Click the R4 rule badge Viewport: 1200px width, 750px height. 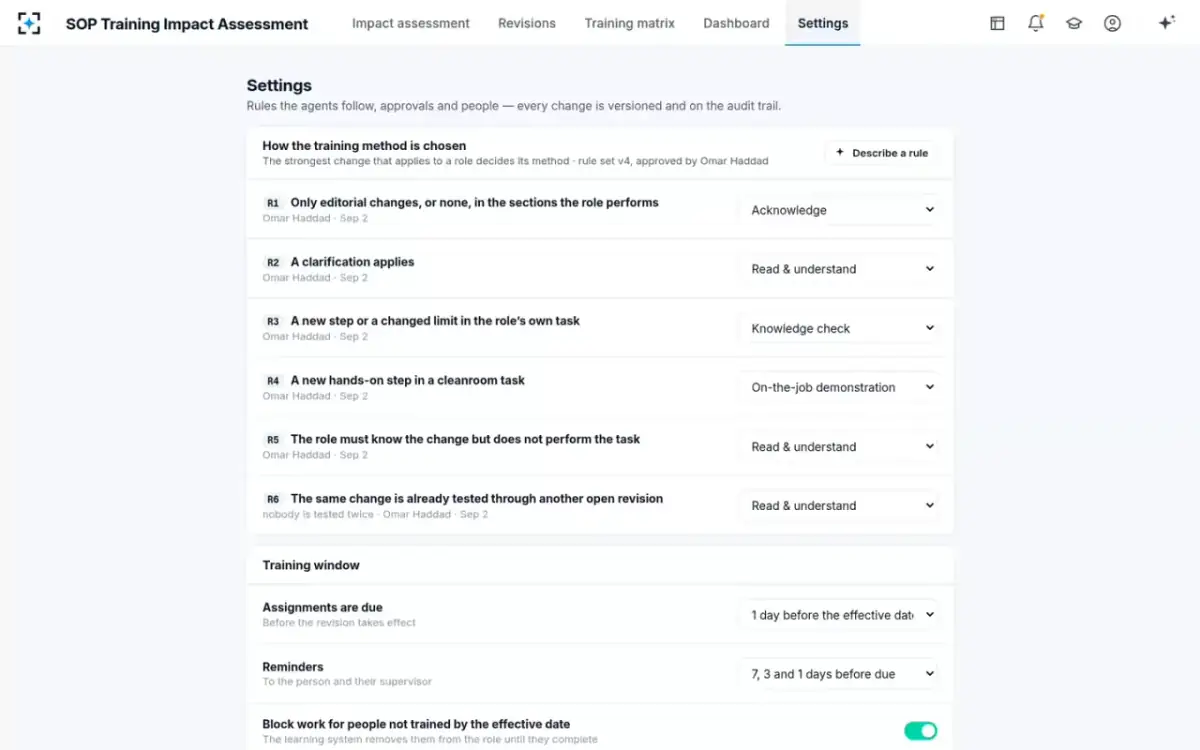(x=273, y=381)
